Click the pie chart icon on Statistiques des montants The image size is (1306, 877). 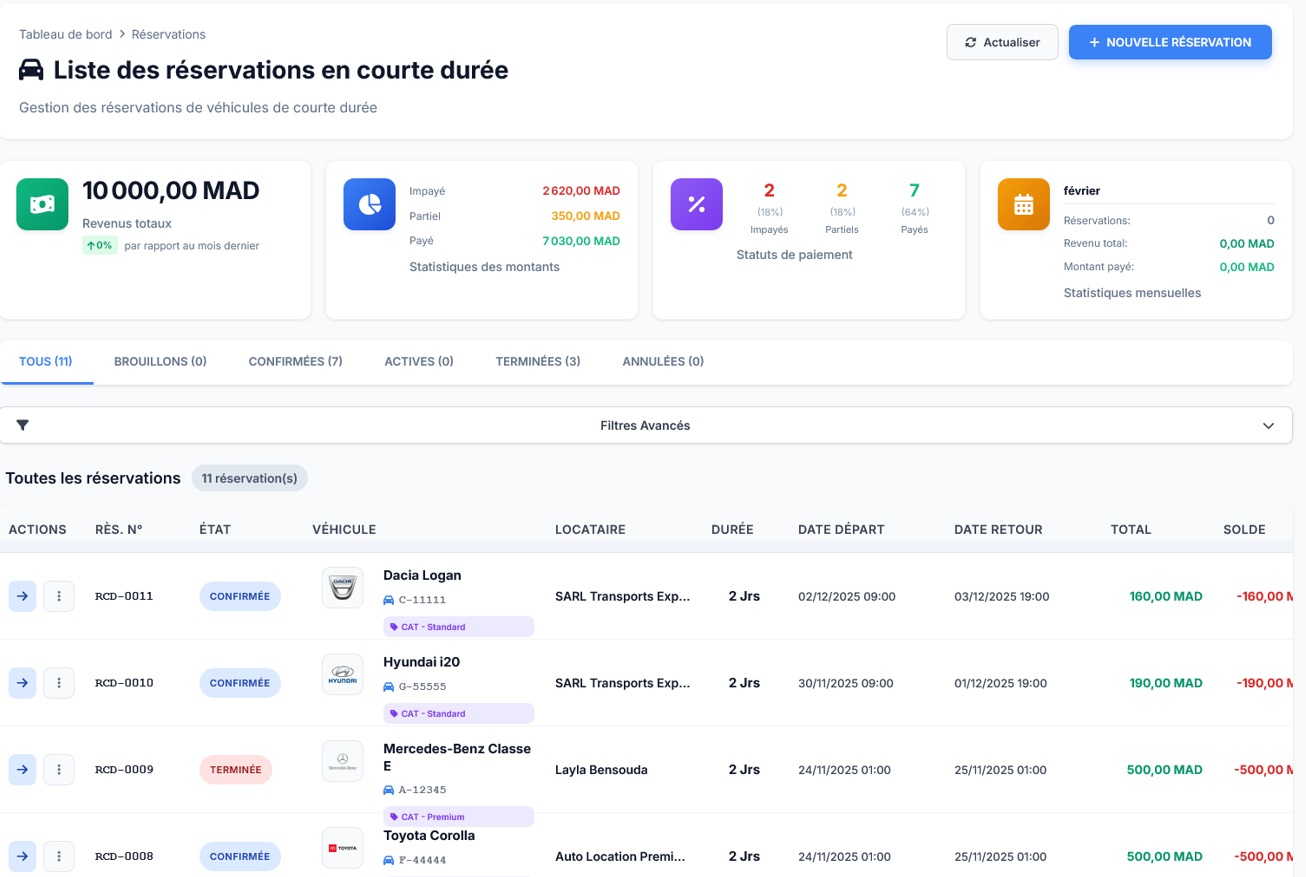tap(369, 204)
